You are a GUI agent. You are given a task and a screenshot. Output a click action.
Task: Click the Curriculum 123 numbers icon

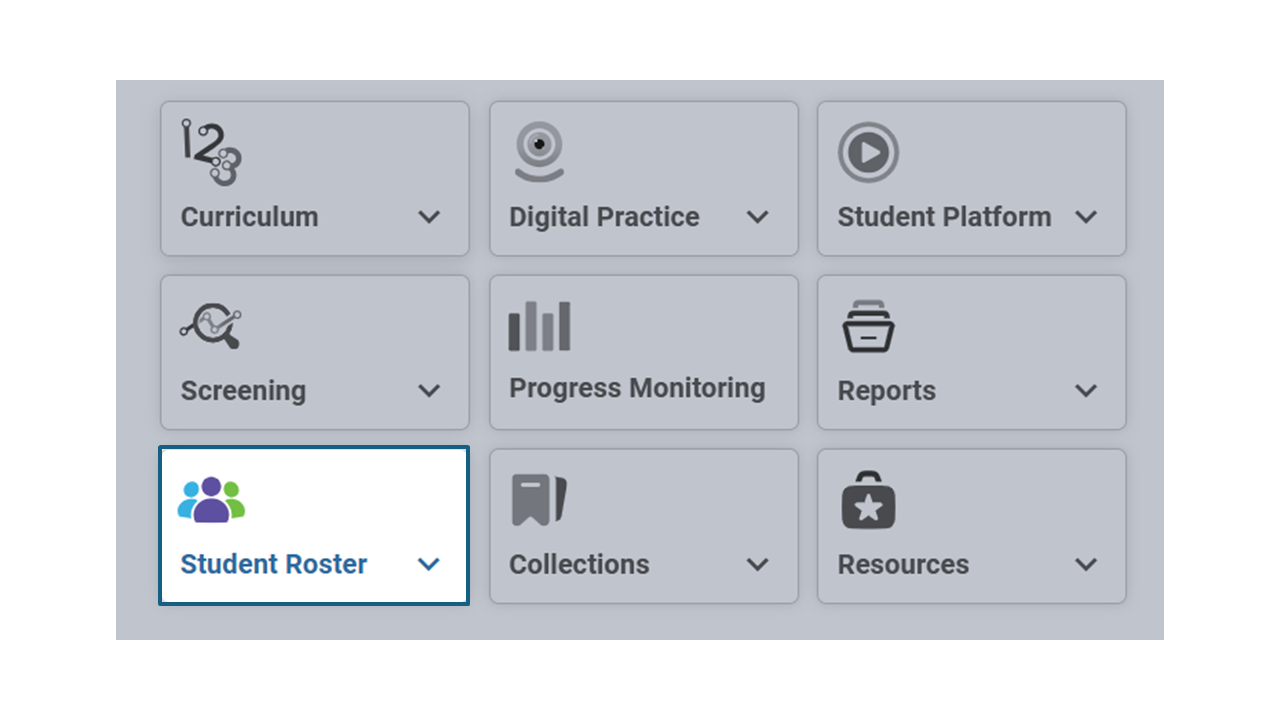(212, 152)
